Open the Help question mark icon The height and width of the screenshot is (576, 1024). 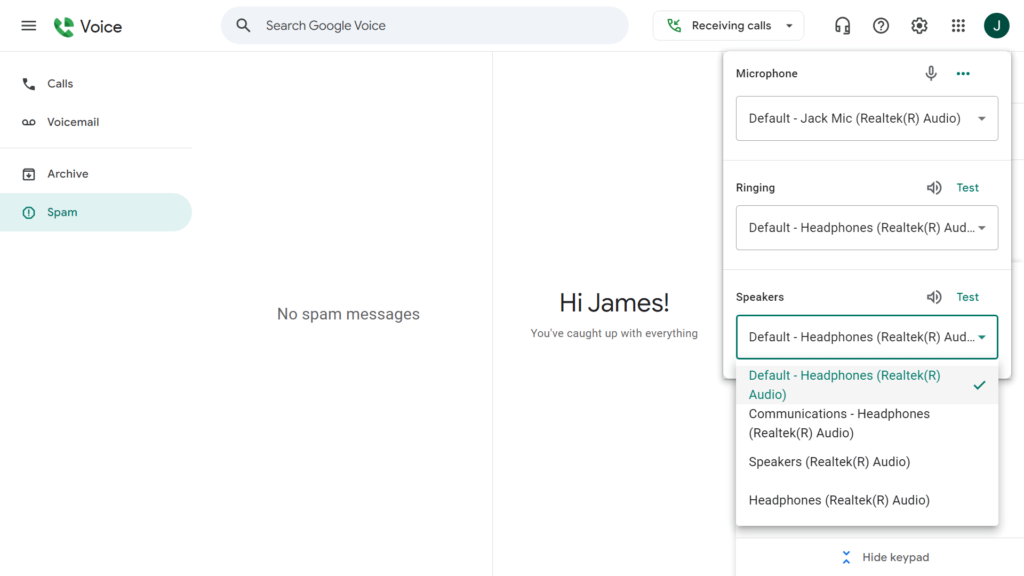click(x=881, y=25)
